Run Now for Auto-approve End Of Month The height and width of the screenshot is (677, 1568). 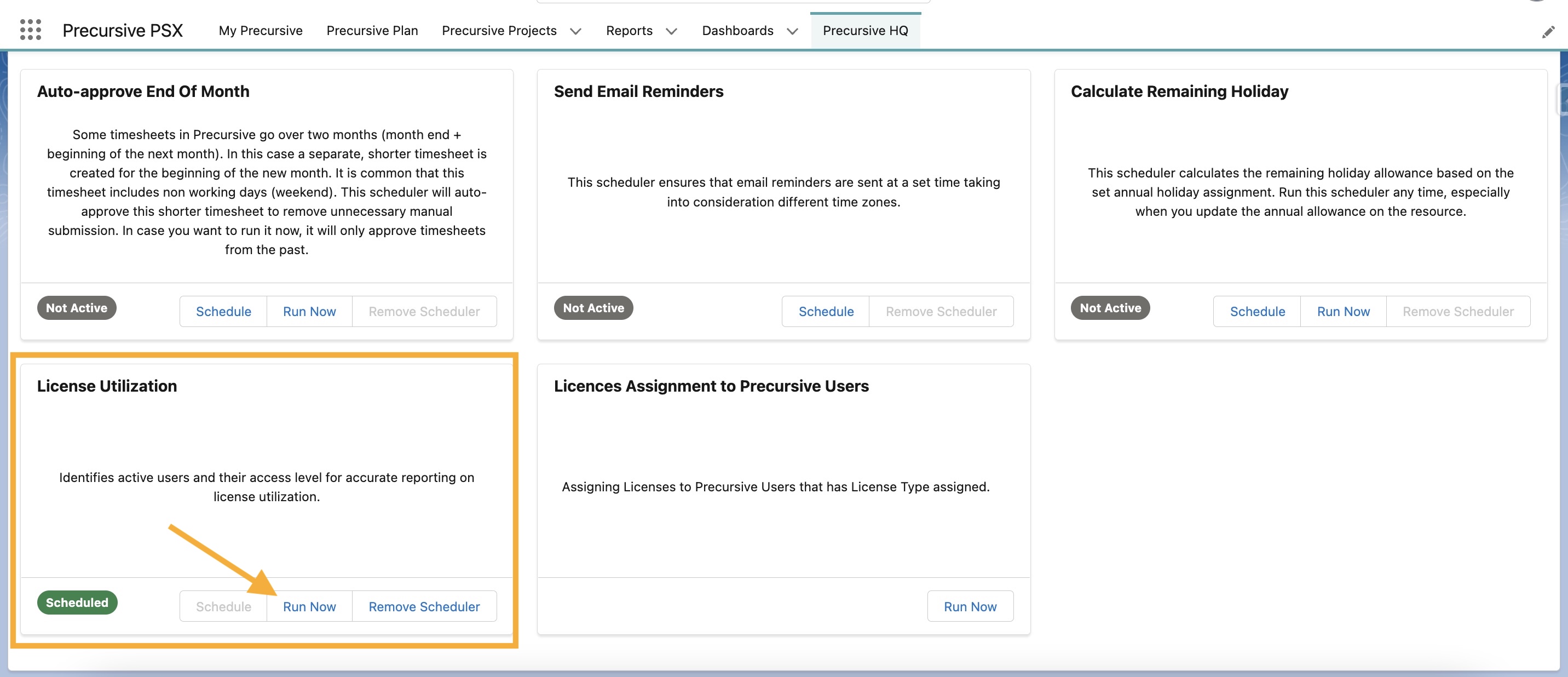(x=309, y=311)
